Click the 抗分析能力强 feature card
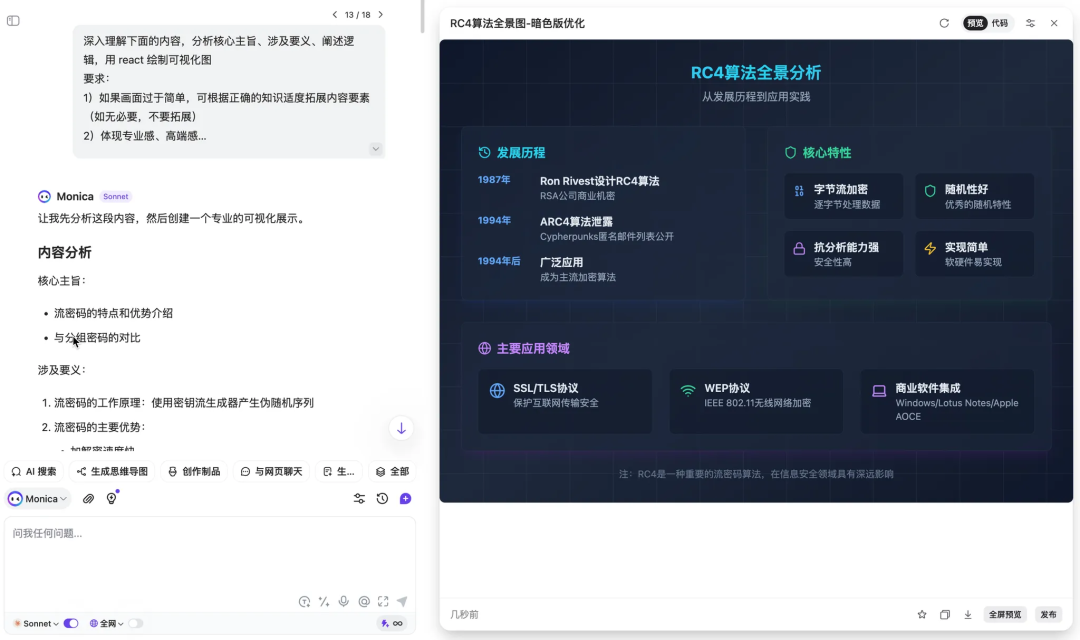Image resolution: width=1080 pixels, height=640 pixels. [x=844, y=254]
